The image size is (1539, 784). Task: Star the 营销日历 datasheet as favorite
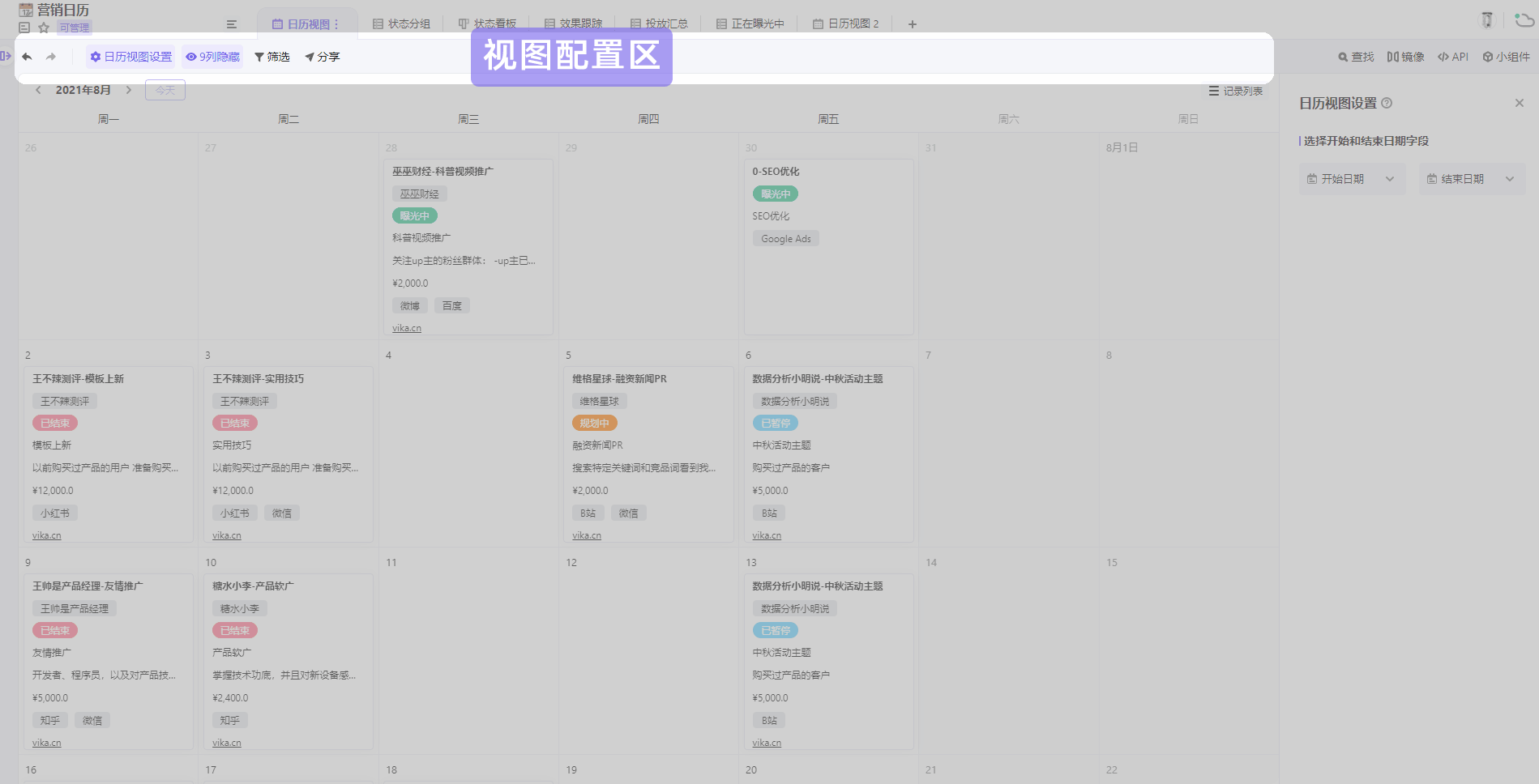pyautogui.click(x=44, y=28)
